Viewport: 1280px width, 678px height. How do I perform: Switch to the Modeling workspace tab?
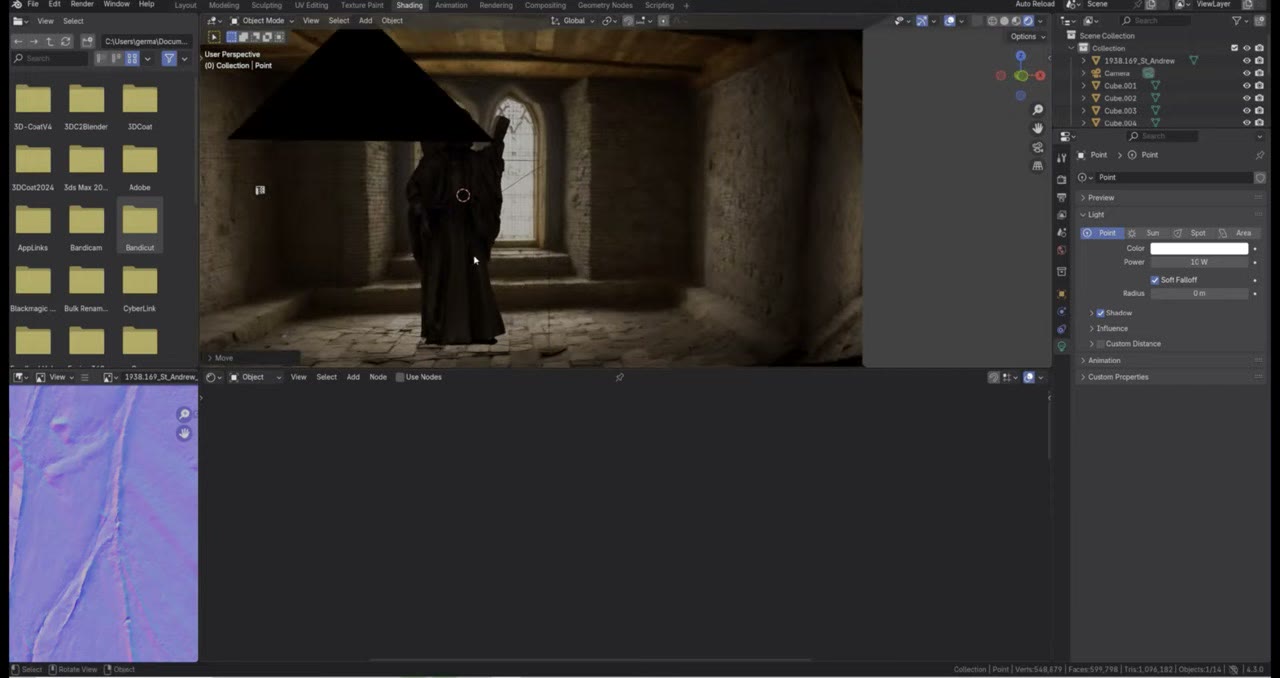[x=224, y=5]
